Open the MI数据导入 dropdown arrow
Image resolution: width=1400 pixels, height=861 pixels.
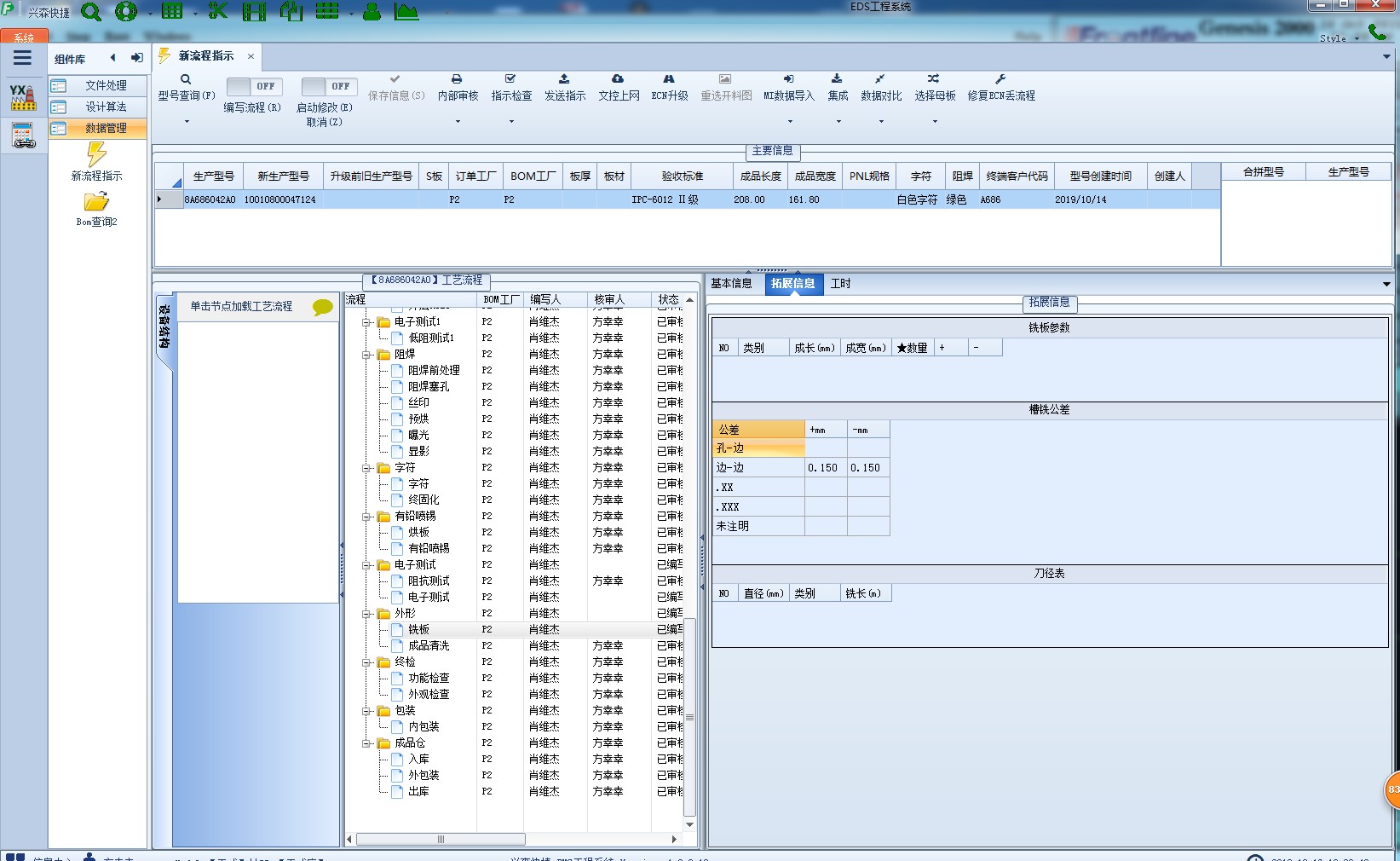tap(789, 121)
